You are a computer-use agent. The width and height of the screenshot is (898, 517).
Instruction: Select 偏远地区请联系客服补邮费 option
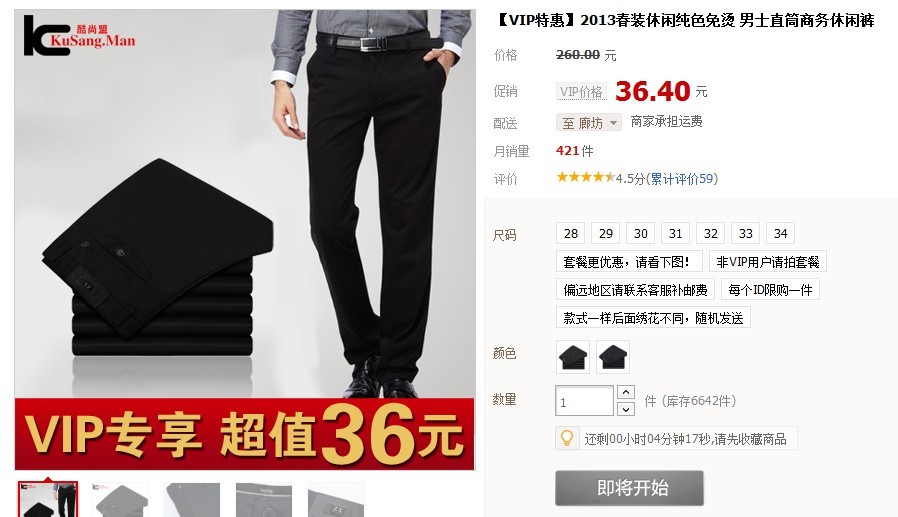(635, 290)
